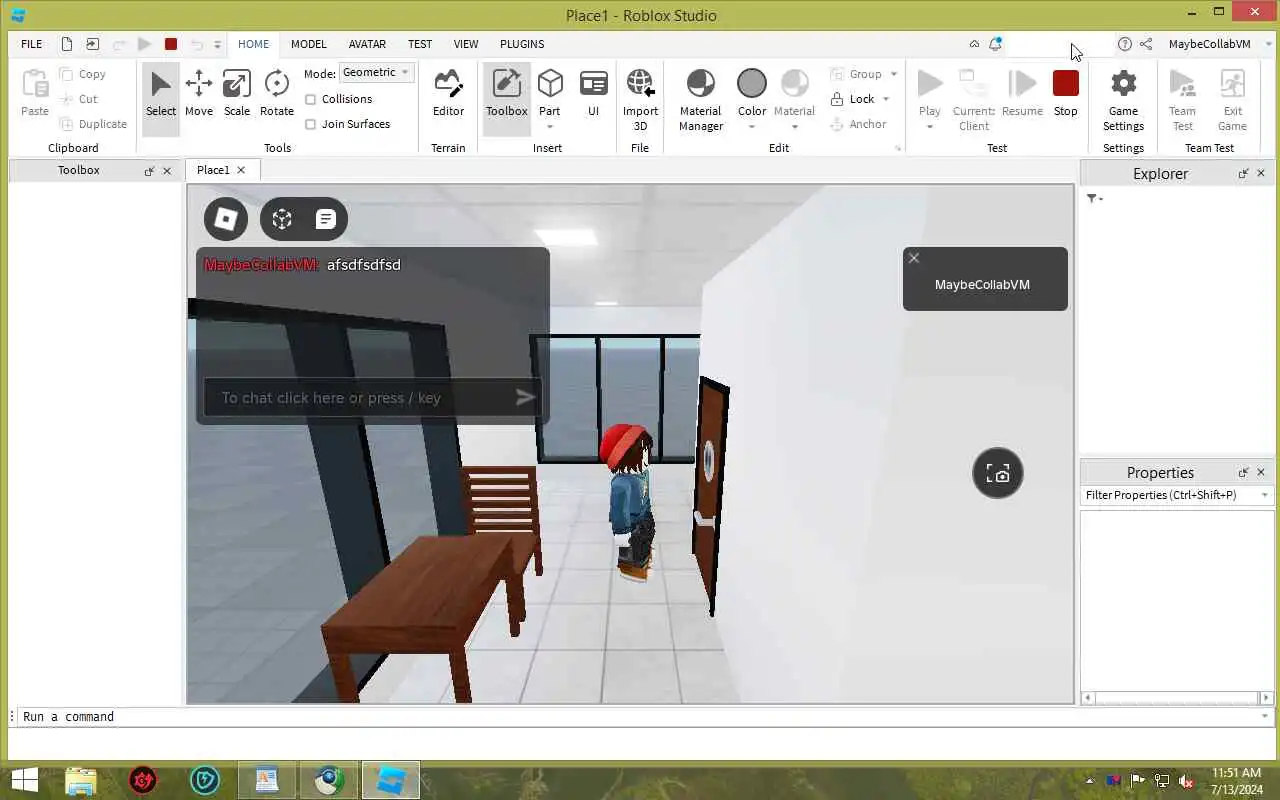Expand the Color dropdown arrow

point(752,127)
